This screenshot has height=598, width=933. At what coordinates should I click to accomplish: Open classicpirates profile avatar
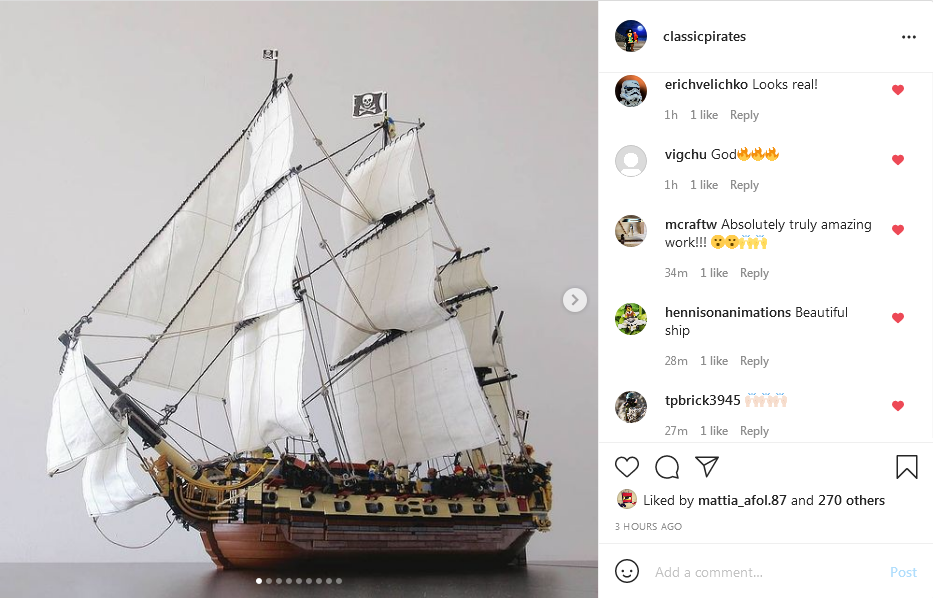click(x=631, y=36)
